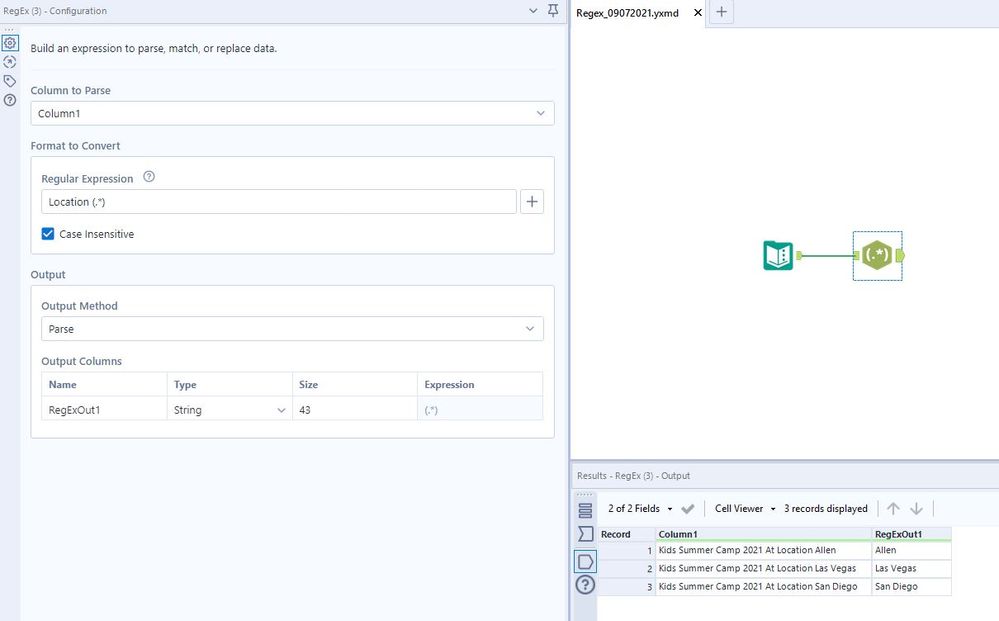Click the help icon in the results sidebar

point(585,585)
